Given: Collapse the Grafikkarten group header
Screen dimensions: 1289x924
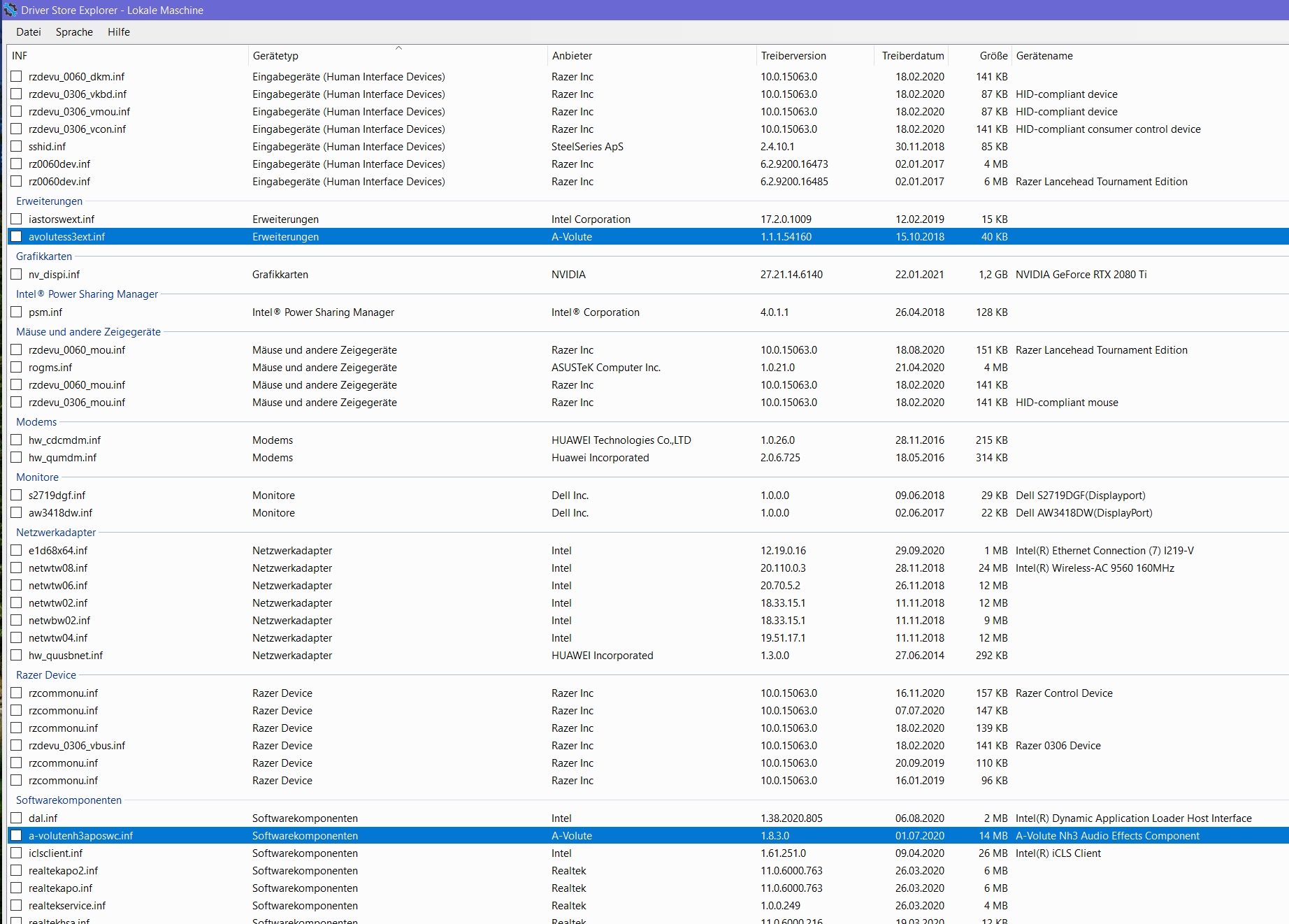Looking at the screenshot, I should coord(44,257).
